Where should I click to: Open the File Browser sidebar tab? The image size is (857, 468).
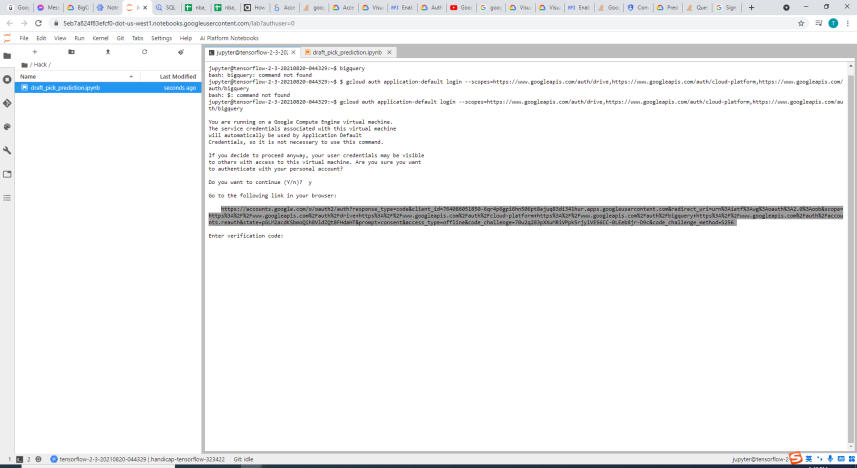[x=7, y=56]
